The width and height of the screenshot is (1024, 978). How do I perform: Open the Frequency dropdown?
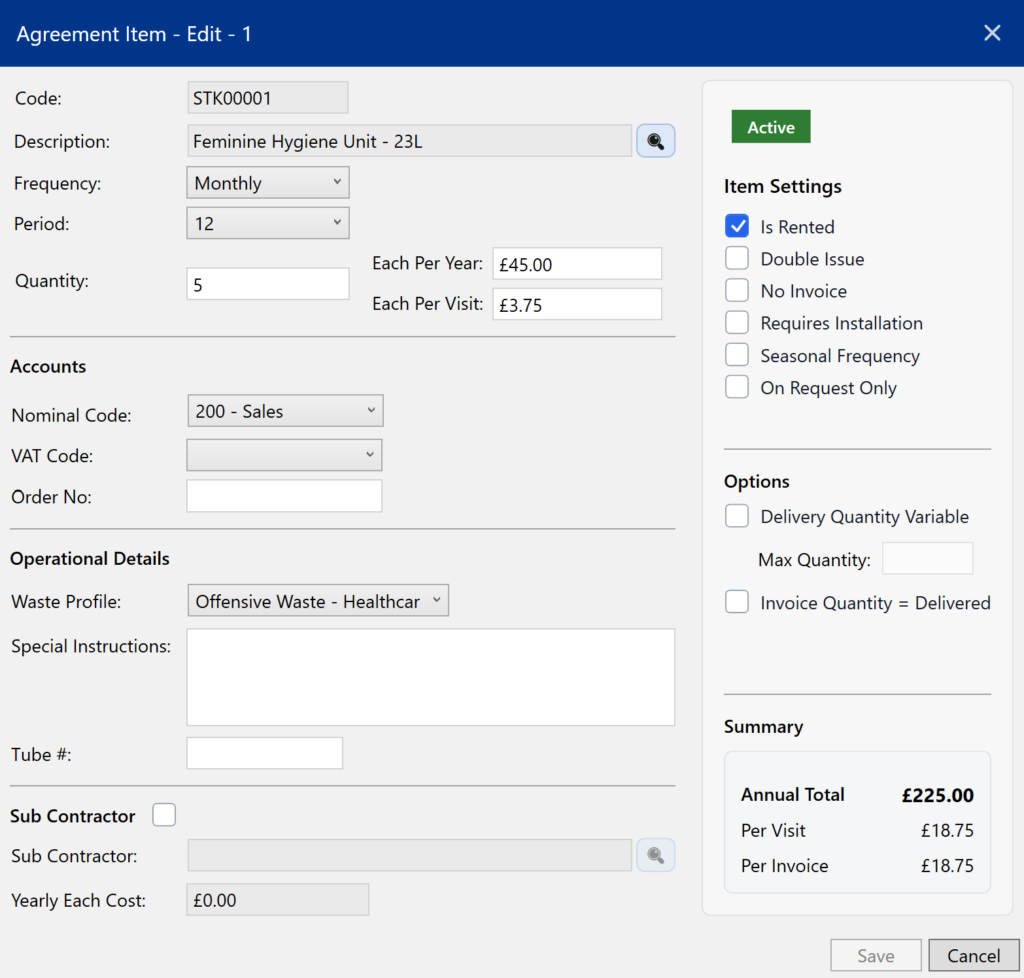click(x=268, y=183)
